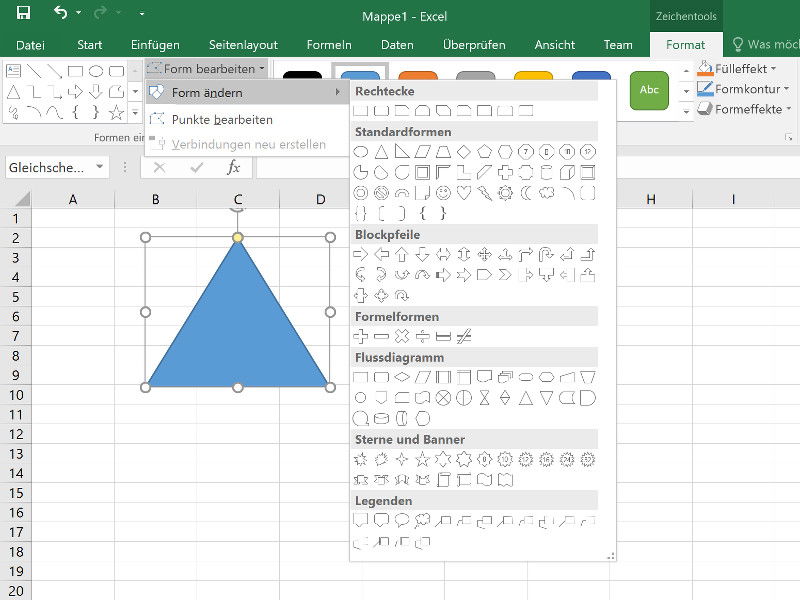The height and width of the screenshot is (600, 800).
Task: Change shape to the diamond in Standardformen
Action: pos(464,152)
